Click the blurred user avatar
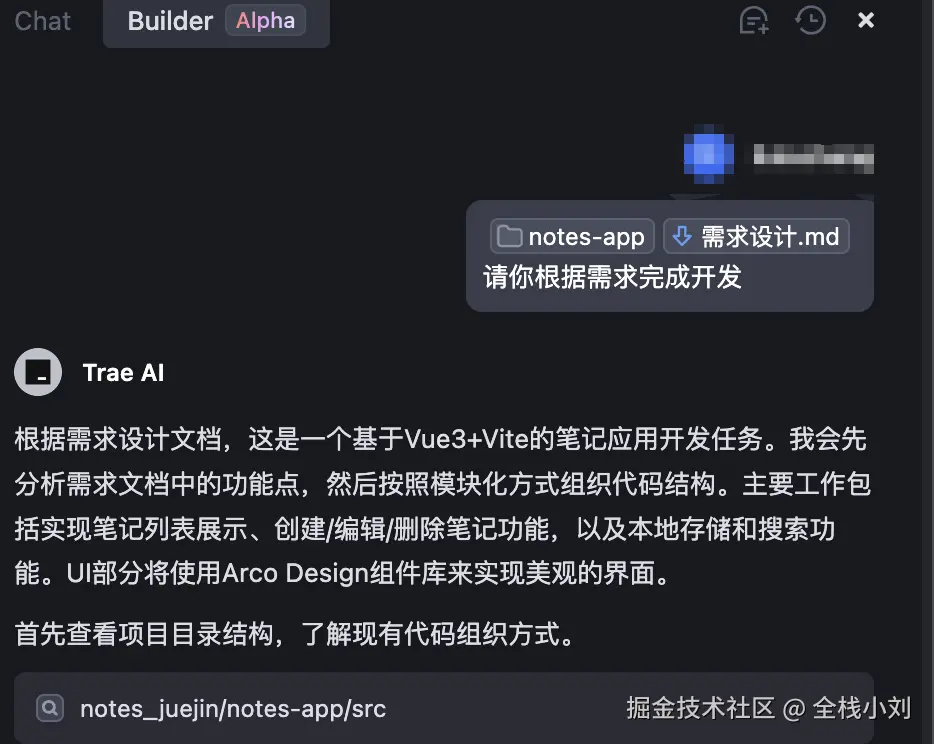 point(708,155)
